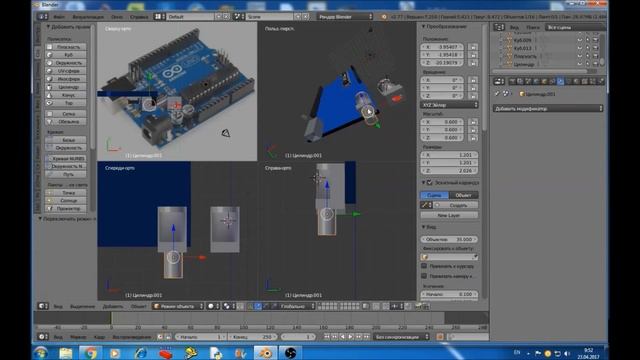Click the Объектив lens value 35.000

click(449, 239)
